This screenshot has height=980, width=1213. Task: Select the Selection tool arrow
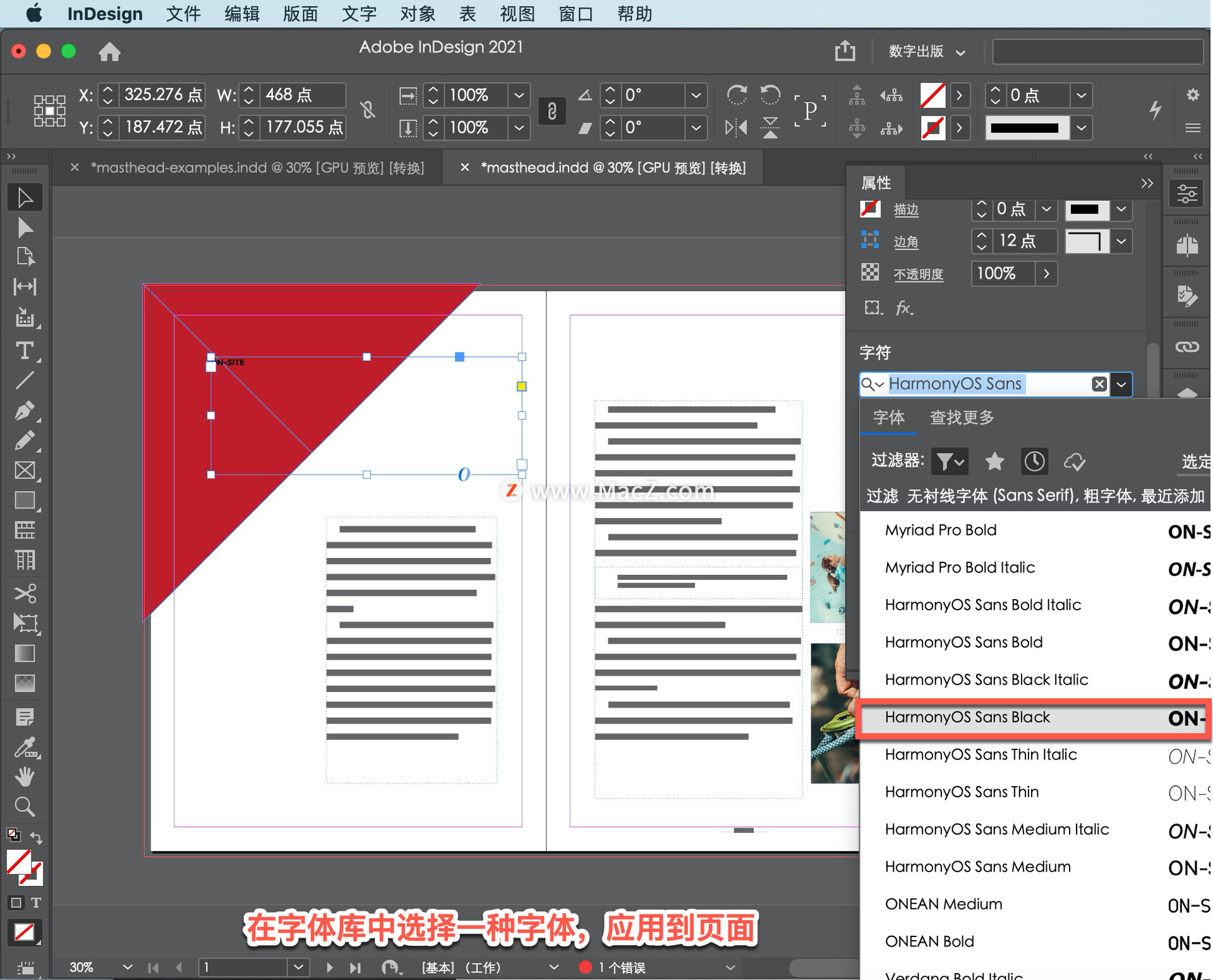coord(25,198)
